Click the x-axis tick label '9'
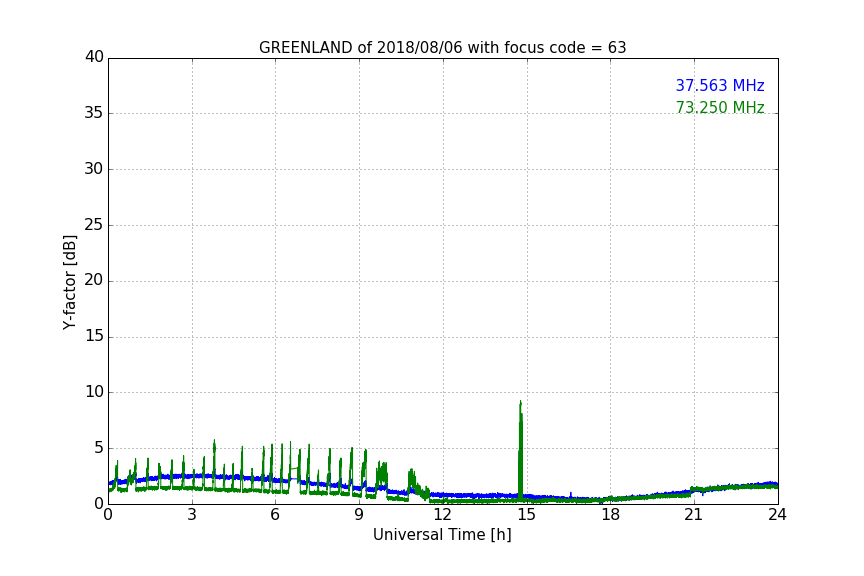864x576 pixels. point(359,515)
